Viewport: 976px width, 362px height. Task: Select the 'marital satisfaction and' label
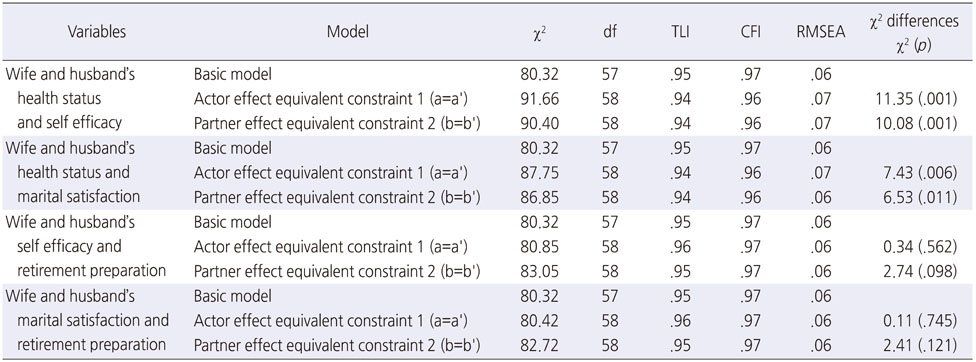(x=93, y=320)
